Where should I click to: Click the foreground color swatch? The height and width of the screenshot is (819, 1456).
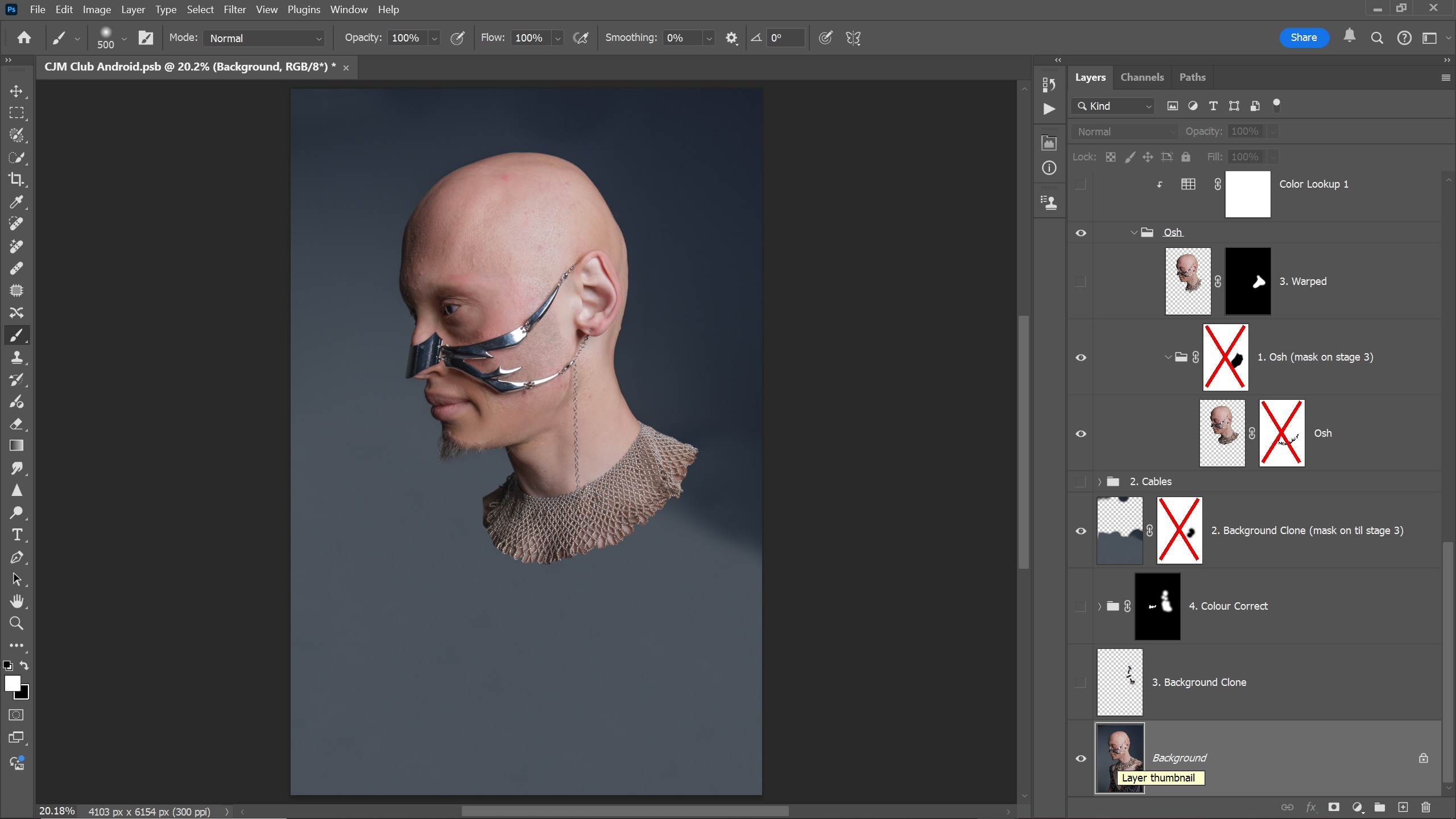(x=12, y=683)
